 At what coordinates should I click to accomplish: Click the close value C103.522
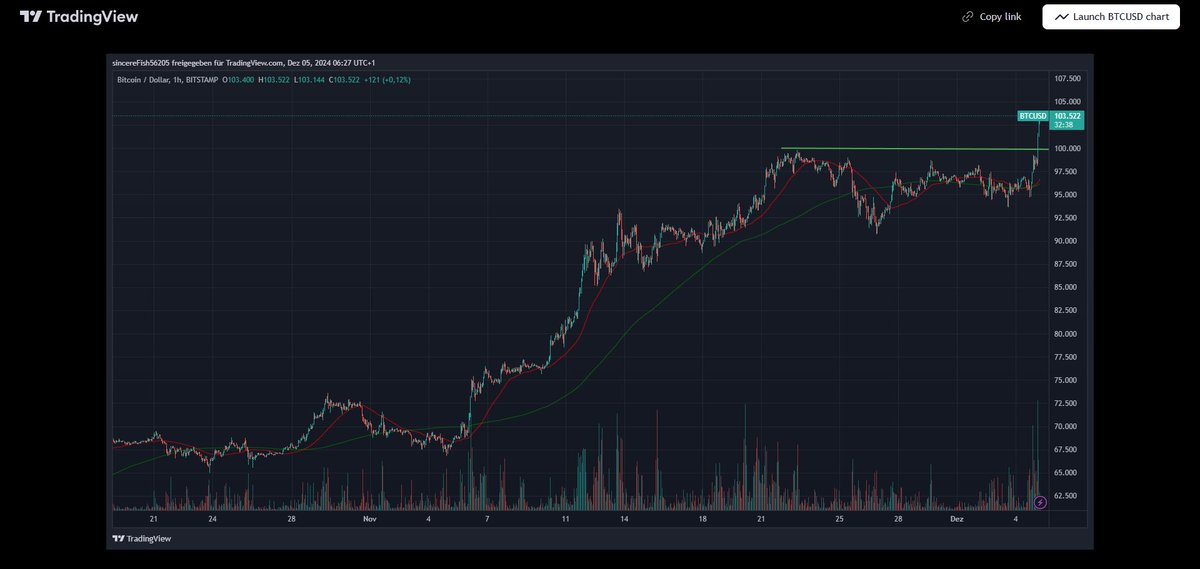(x=344, y=79)
